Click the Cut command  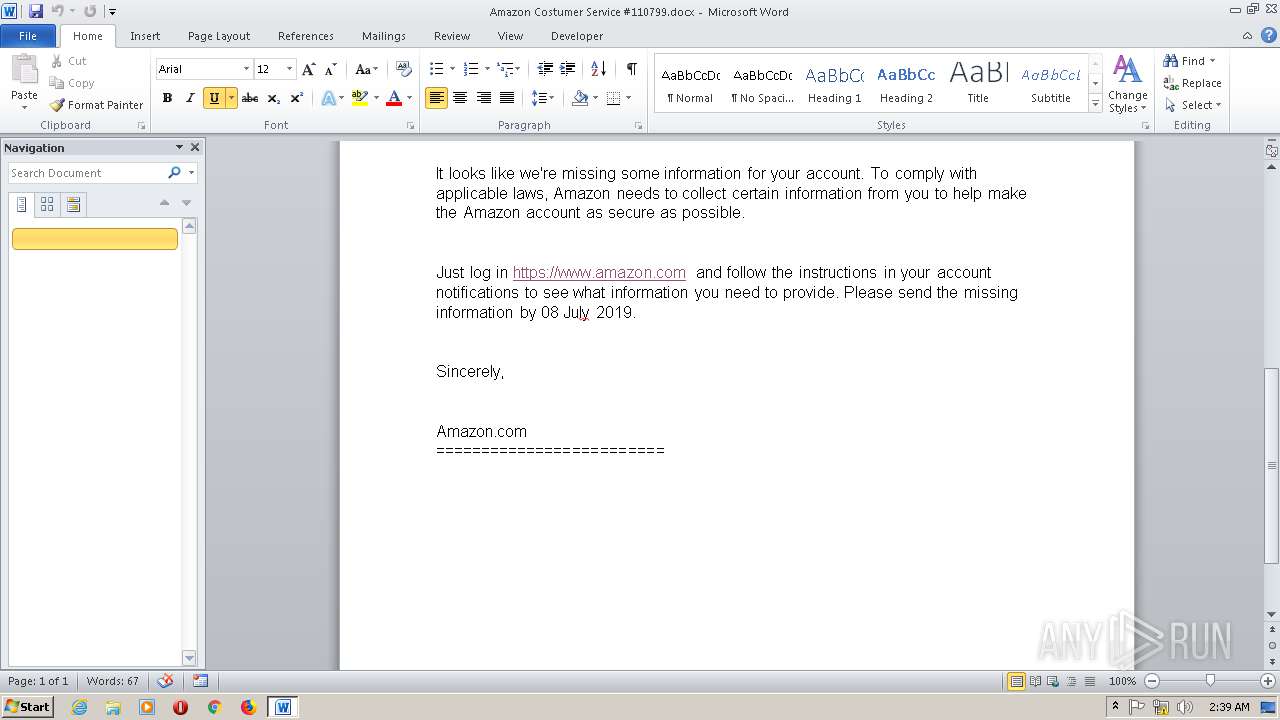(69, 61)
